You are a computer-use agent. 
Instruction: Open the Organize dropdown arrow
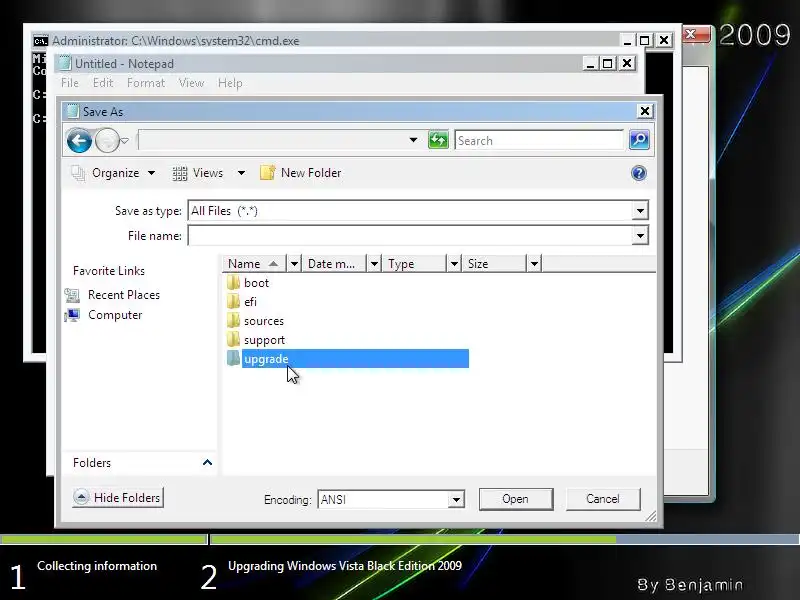click(152, 173)
